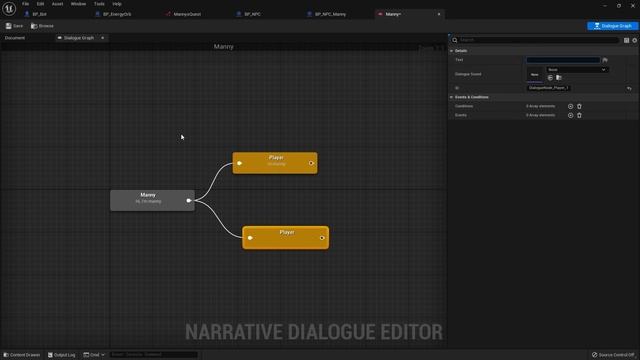Open the Content Drawer
The height and width of the screenshot is (360, 640).
[22, 355]
